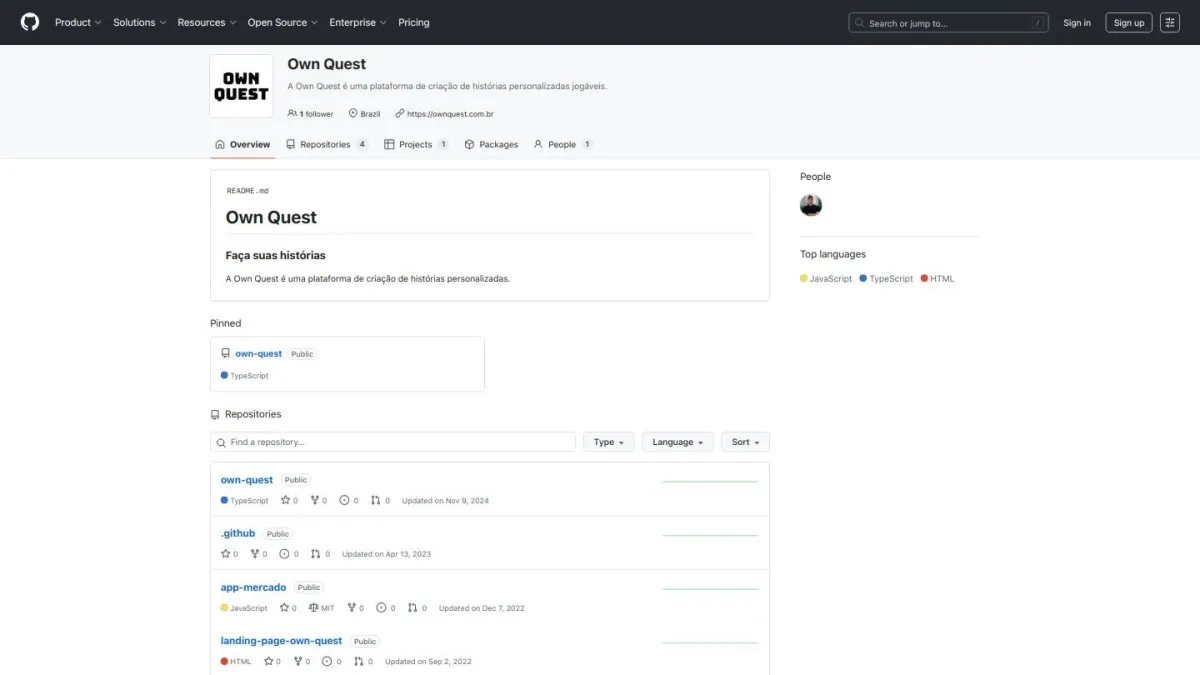
Task: Visit the https://ownquest.com.br link
Action: click(x=449, y=114)
